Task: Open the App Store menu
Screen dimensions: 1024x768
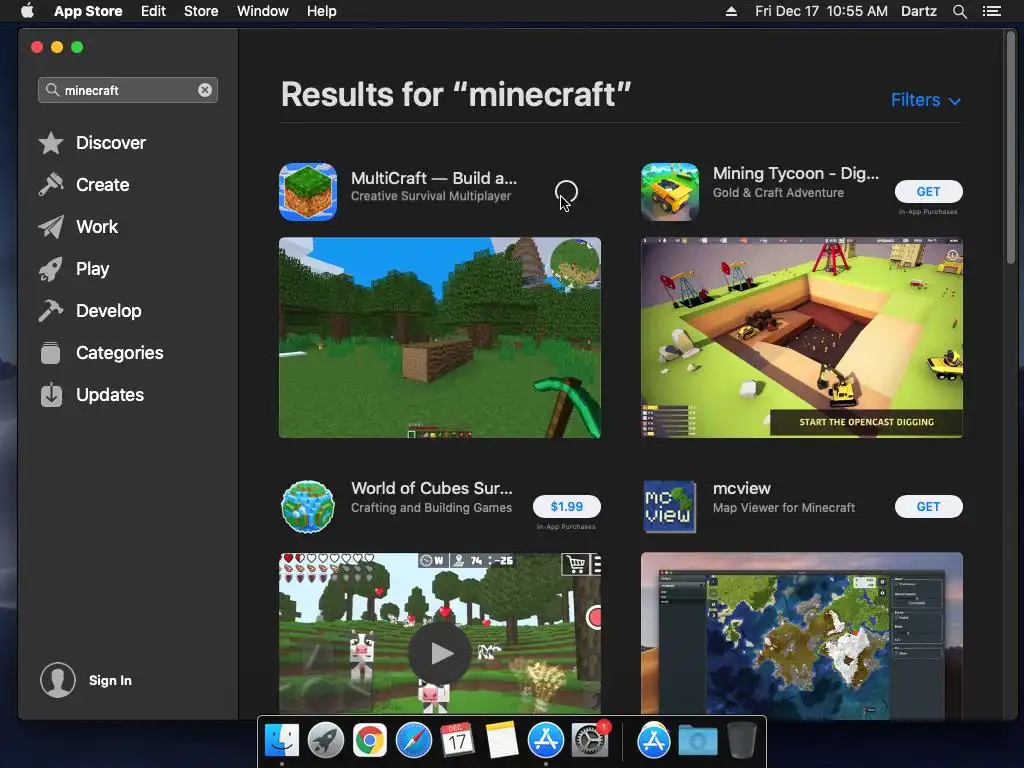Action: point(88,11)
